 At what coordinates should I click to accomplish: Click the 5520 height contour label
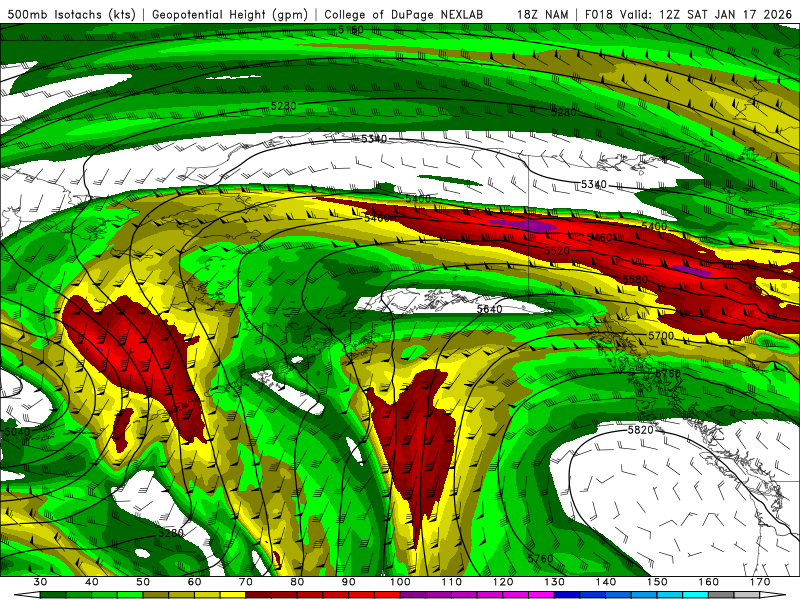point(557,251)
